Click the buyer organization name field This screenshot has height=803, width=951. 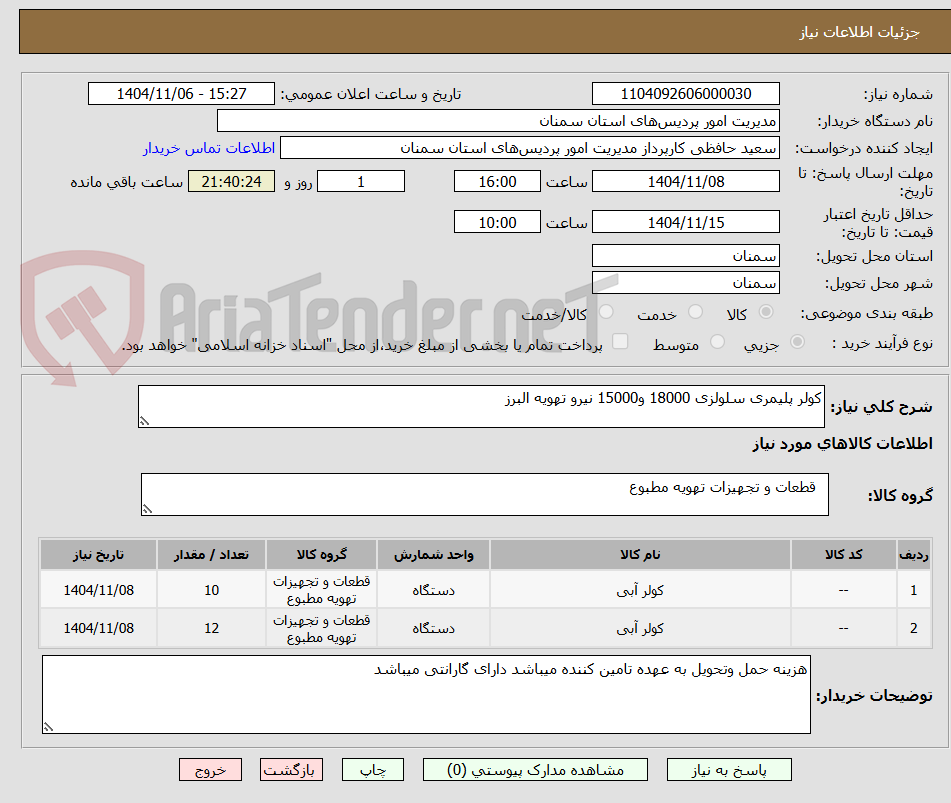(498, 121)
